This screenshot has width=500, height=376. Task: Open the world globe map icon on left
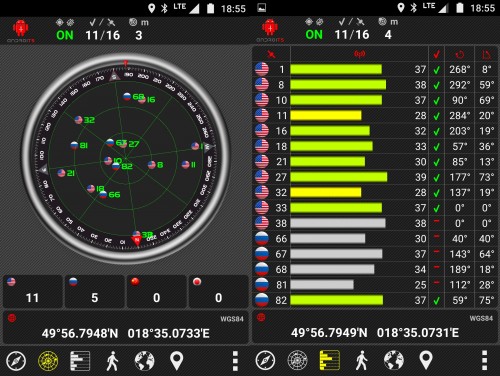[144, 361]
